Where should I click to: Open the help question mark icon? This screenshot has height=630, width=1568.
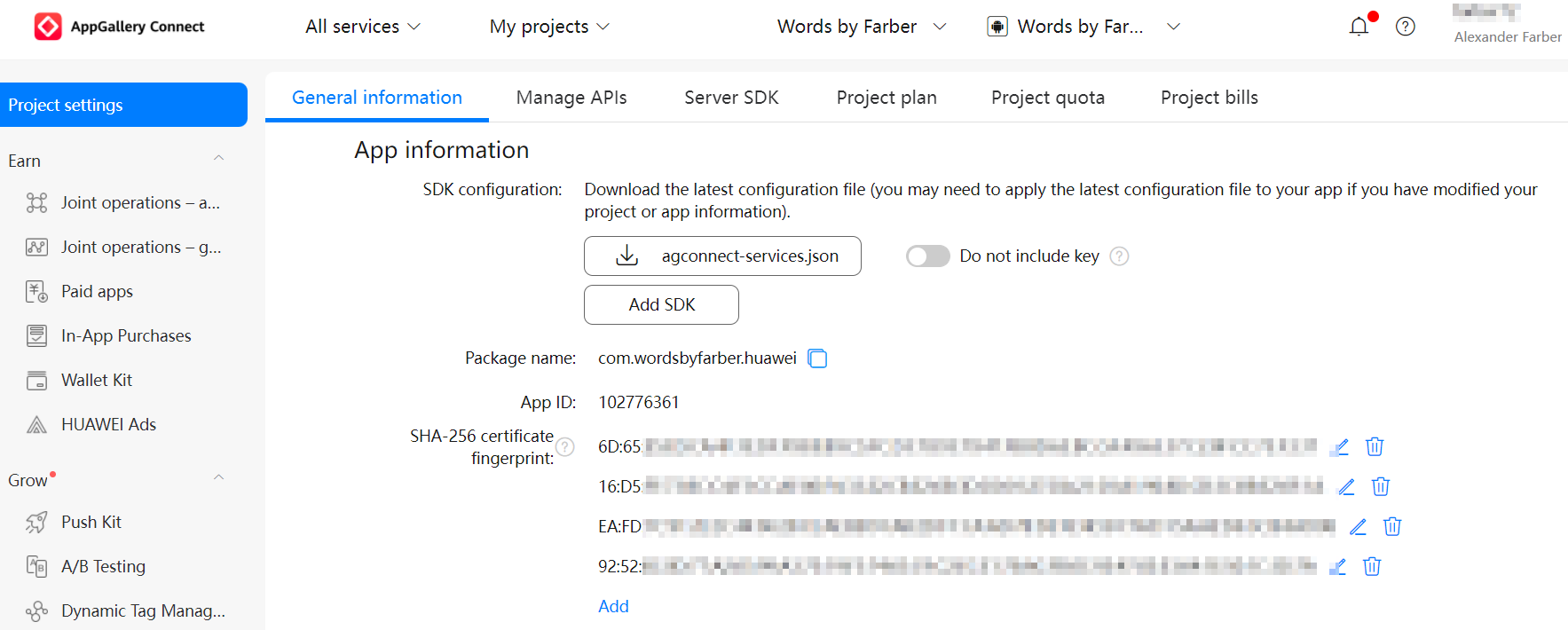1406,27
